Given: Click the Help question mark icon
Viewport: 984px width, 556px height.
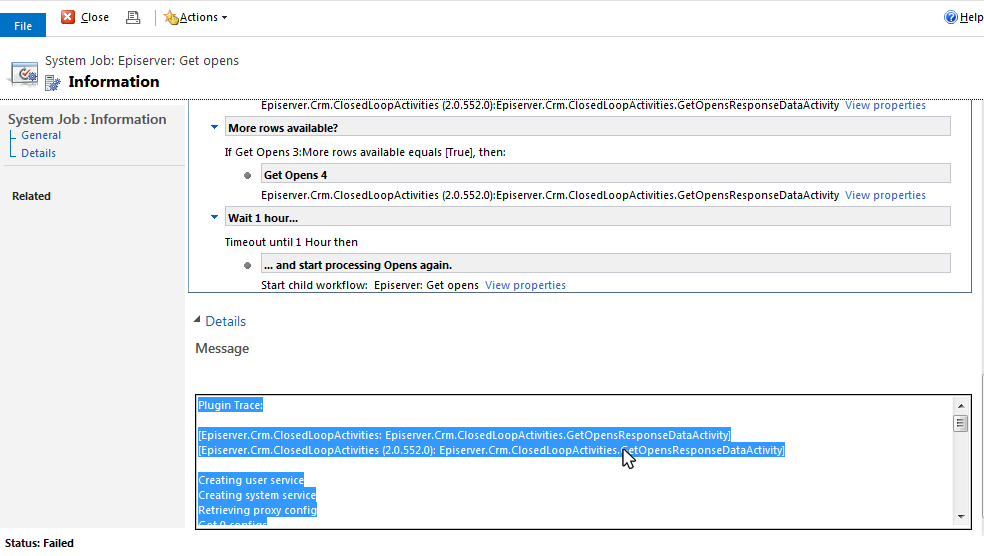Looking at the screenshot, I should [951, 17].
